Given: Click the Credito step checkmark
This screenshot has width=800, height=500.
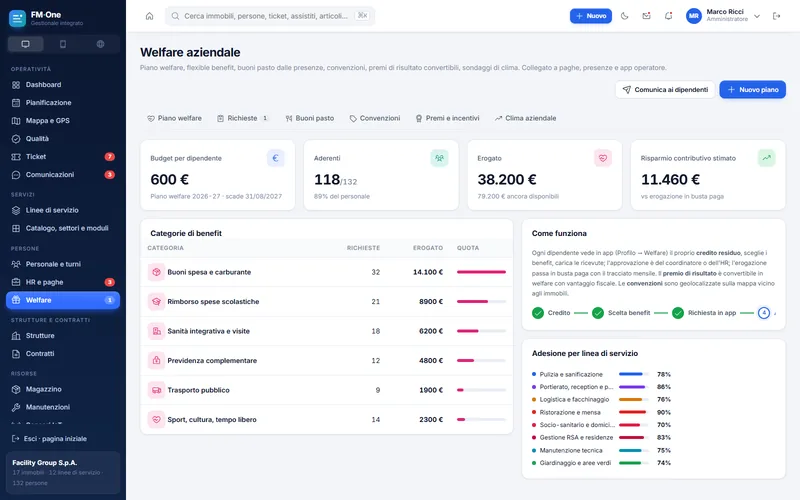Looking at the screenshot, I should (x=538, y=313).
